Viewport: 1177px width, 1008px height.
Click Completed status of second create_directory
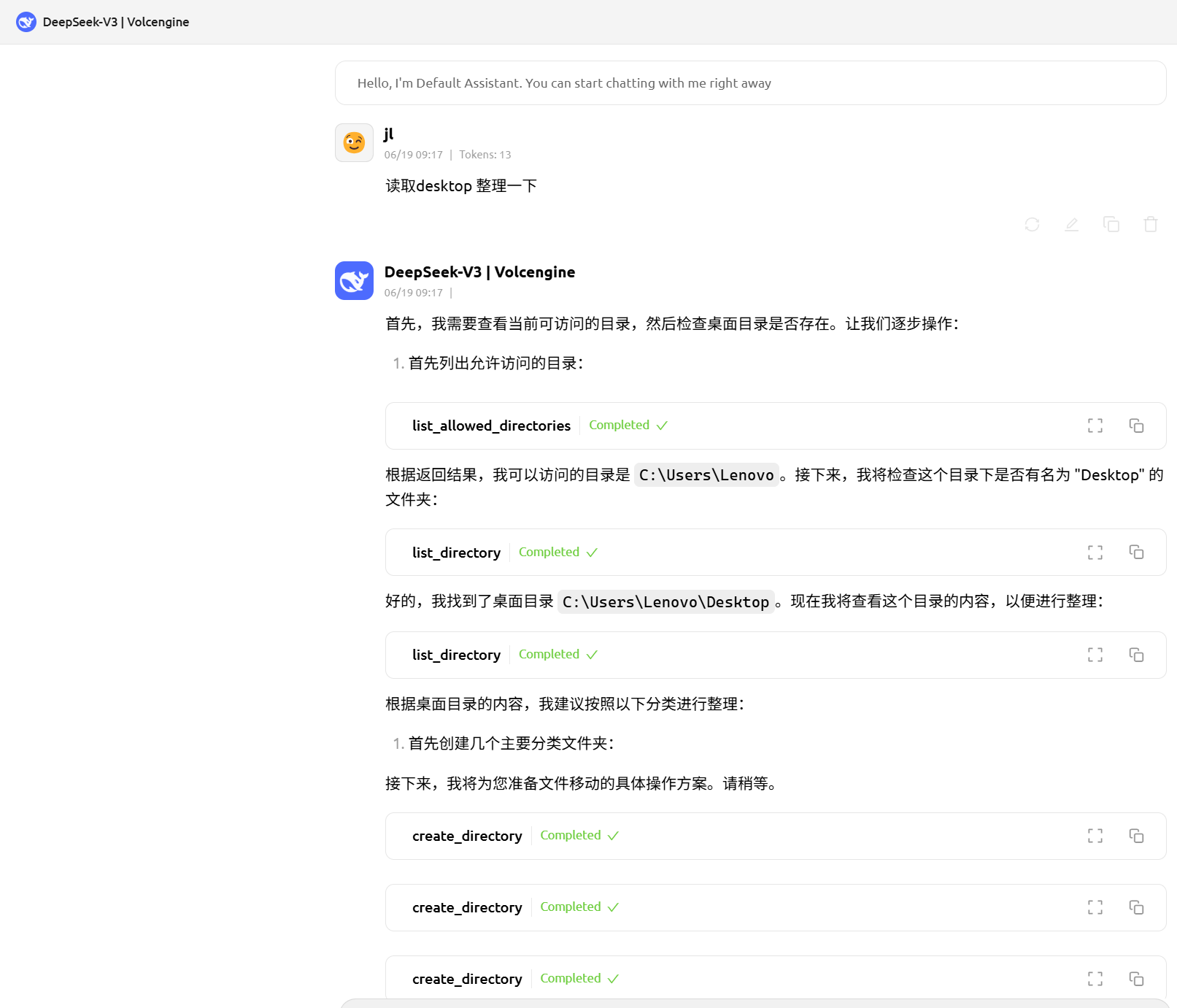[579, 907]
